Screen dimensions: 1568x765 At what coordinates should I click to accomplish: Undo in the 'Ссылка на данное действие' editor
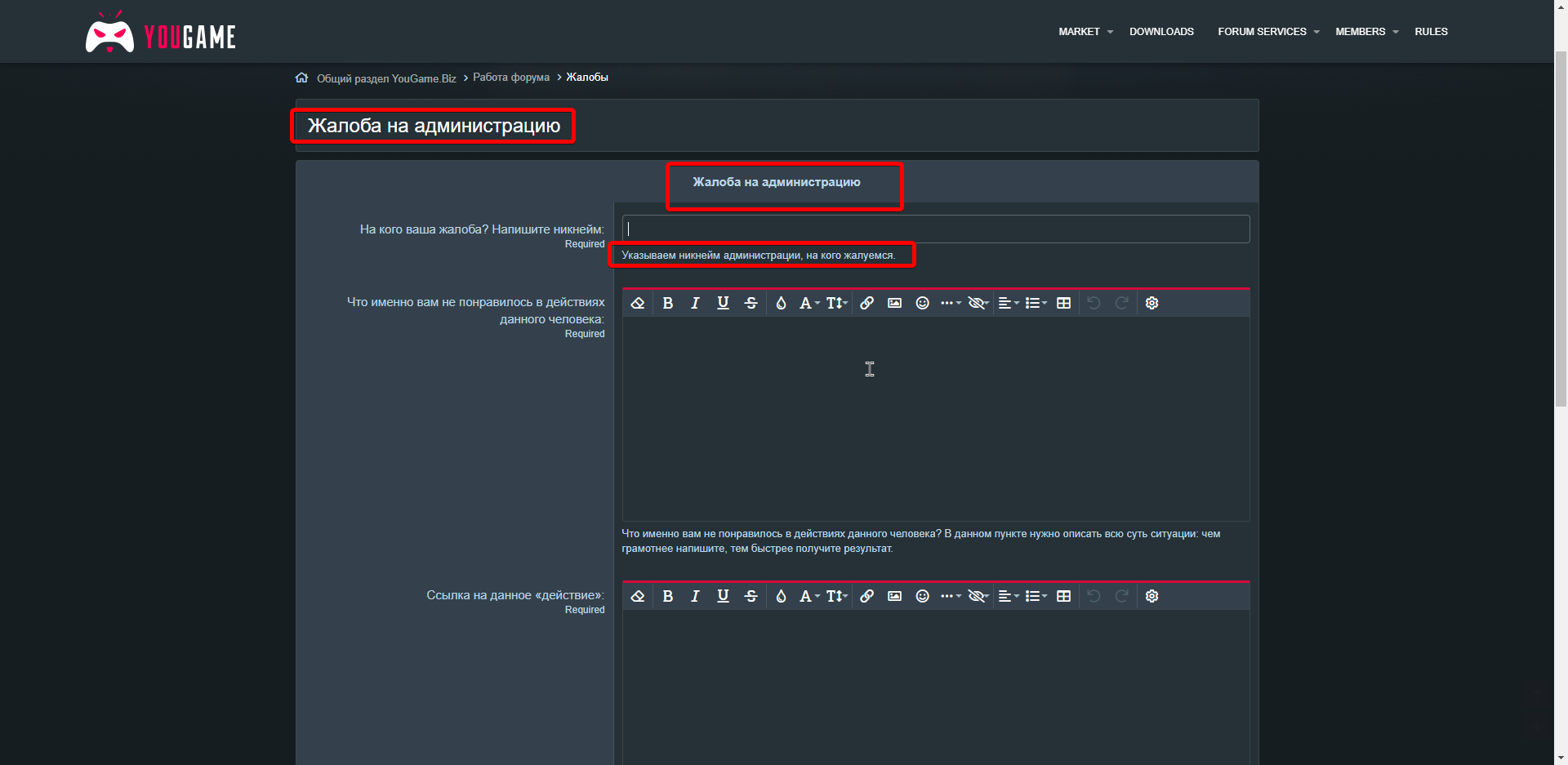[1094, 596]
